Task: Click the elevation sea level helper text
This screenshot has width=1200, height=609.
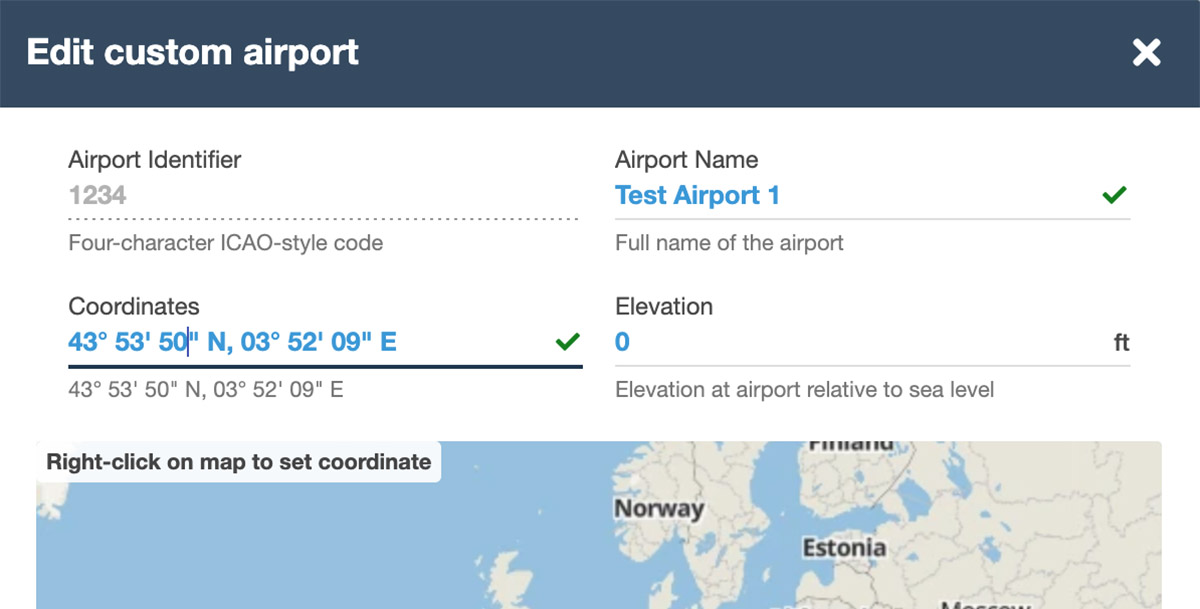Action: pyautogui.click(x=804, y=389)
